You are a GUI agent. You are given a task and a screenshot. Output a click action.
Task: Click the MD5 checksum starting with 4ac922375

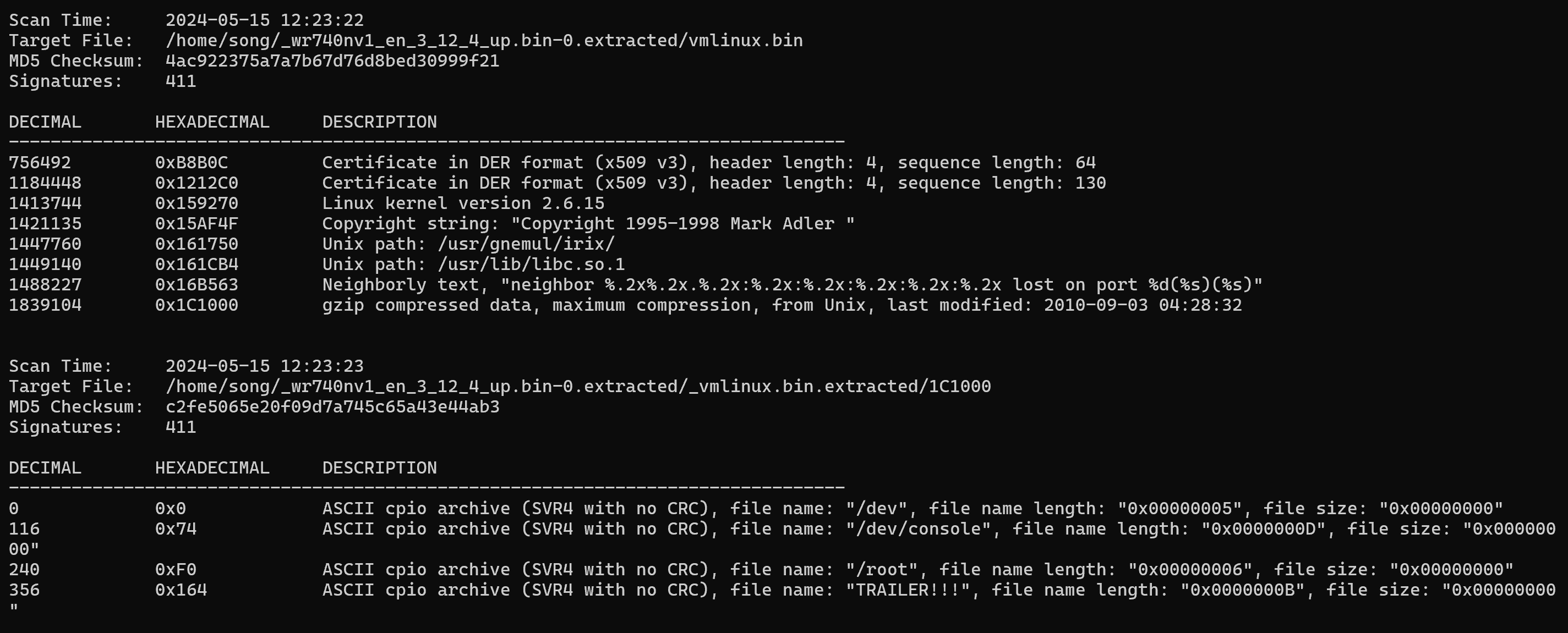pyautogui.click(x=332, y=61)
